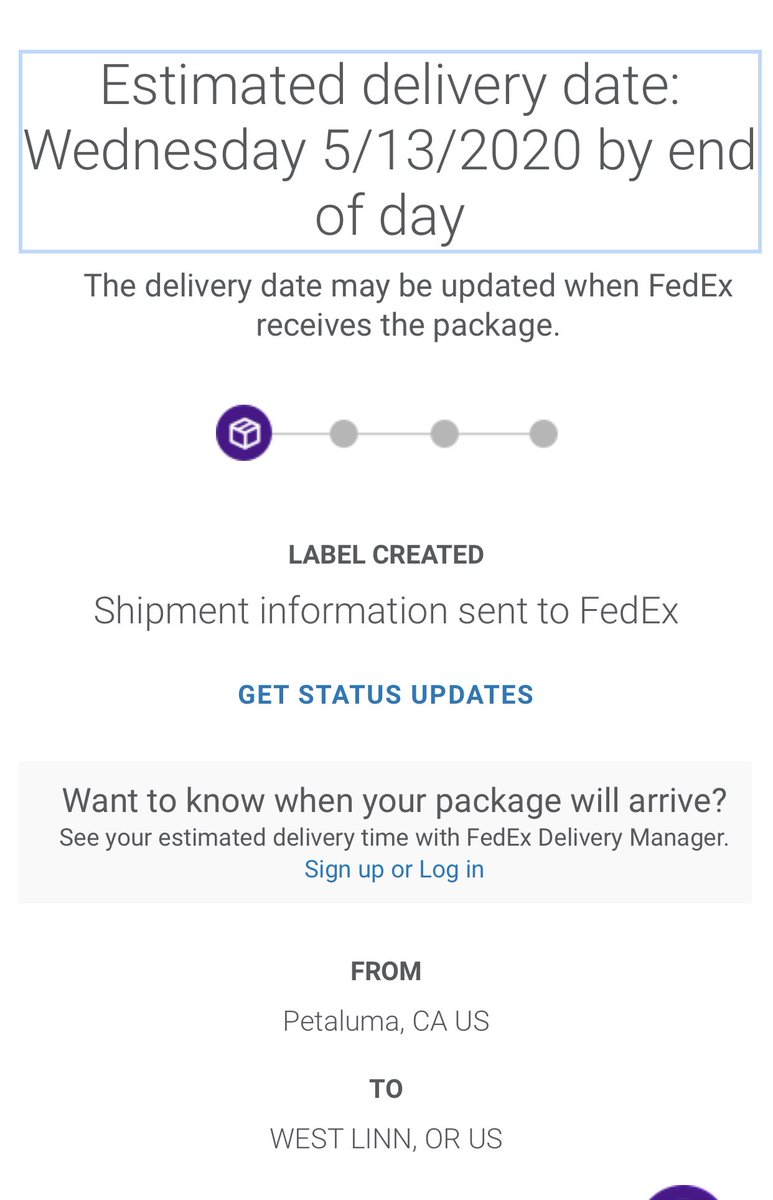Click the second gray progress dot
The image size is (773, 1200).
tap(343, 434)
